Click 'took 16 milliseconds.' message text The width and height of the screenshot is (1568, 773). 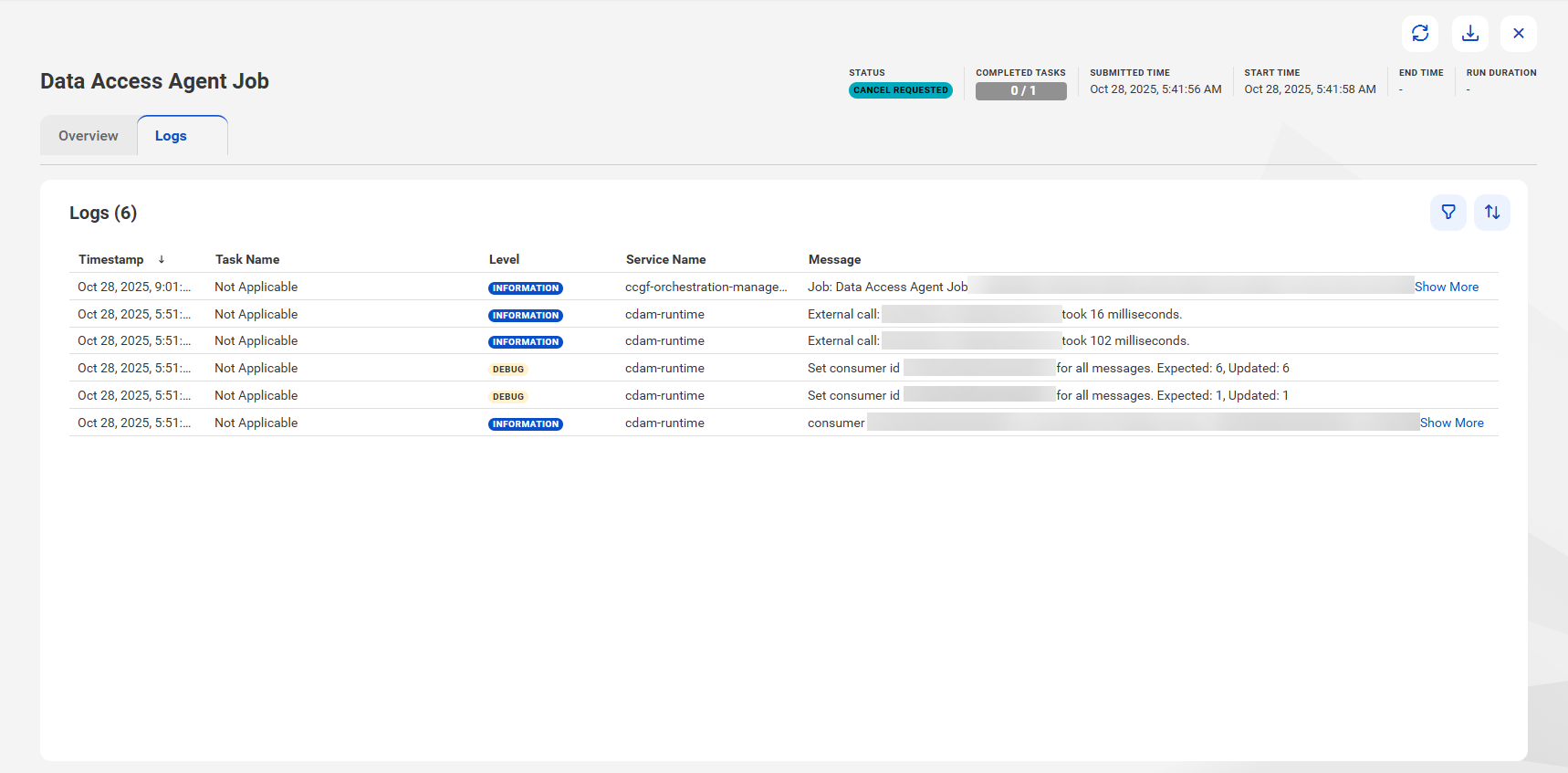pos(1122,314)
